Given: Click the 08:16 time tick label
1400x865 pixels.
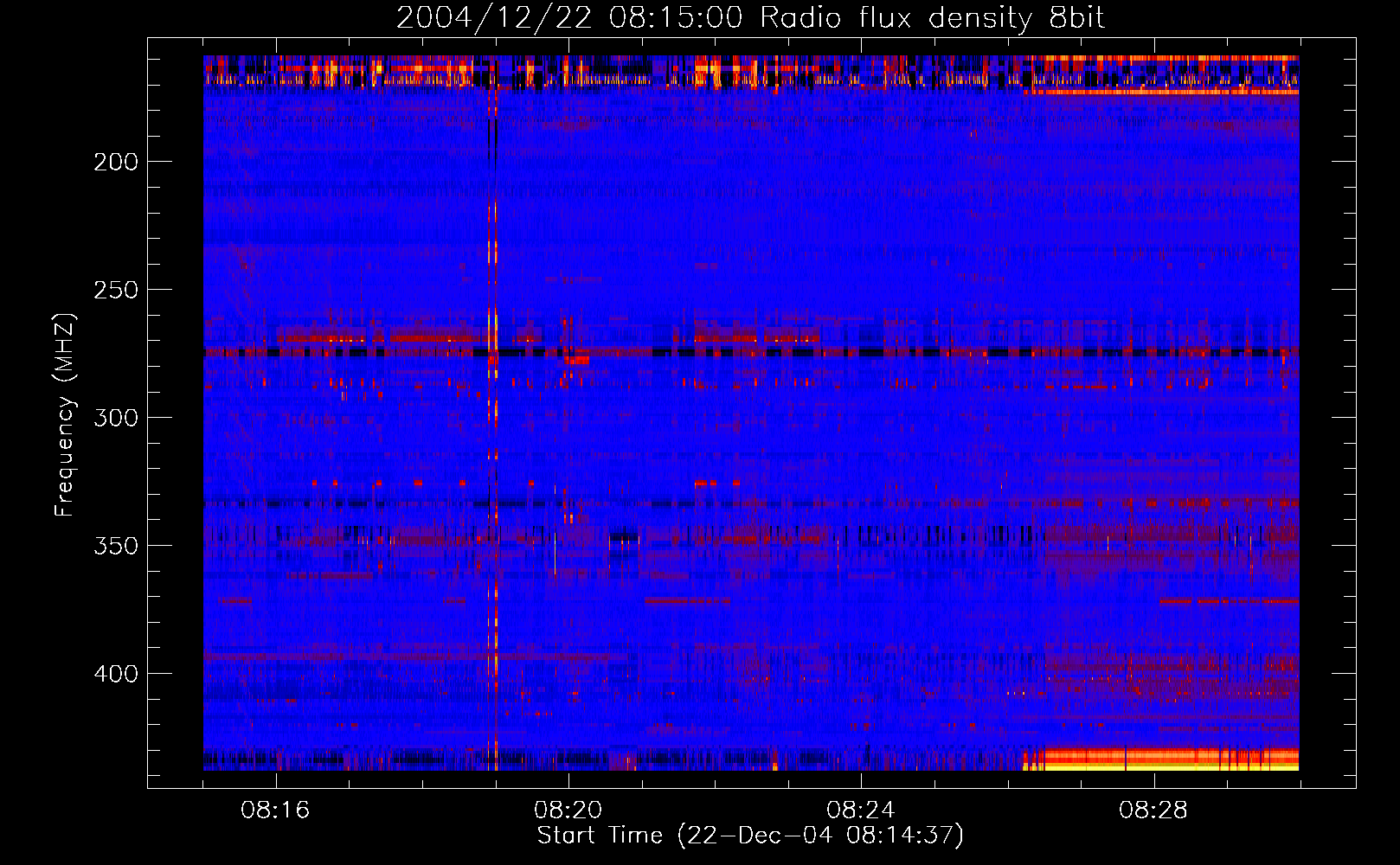Looking at the screenshot, I should point(276,811).
